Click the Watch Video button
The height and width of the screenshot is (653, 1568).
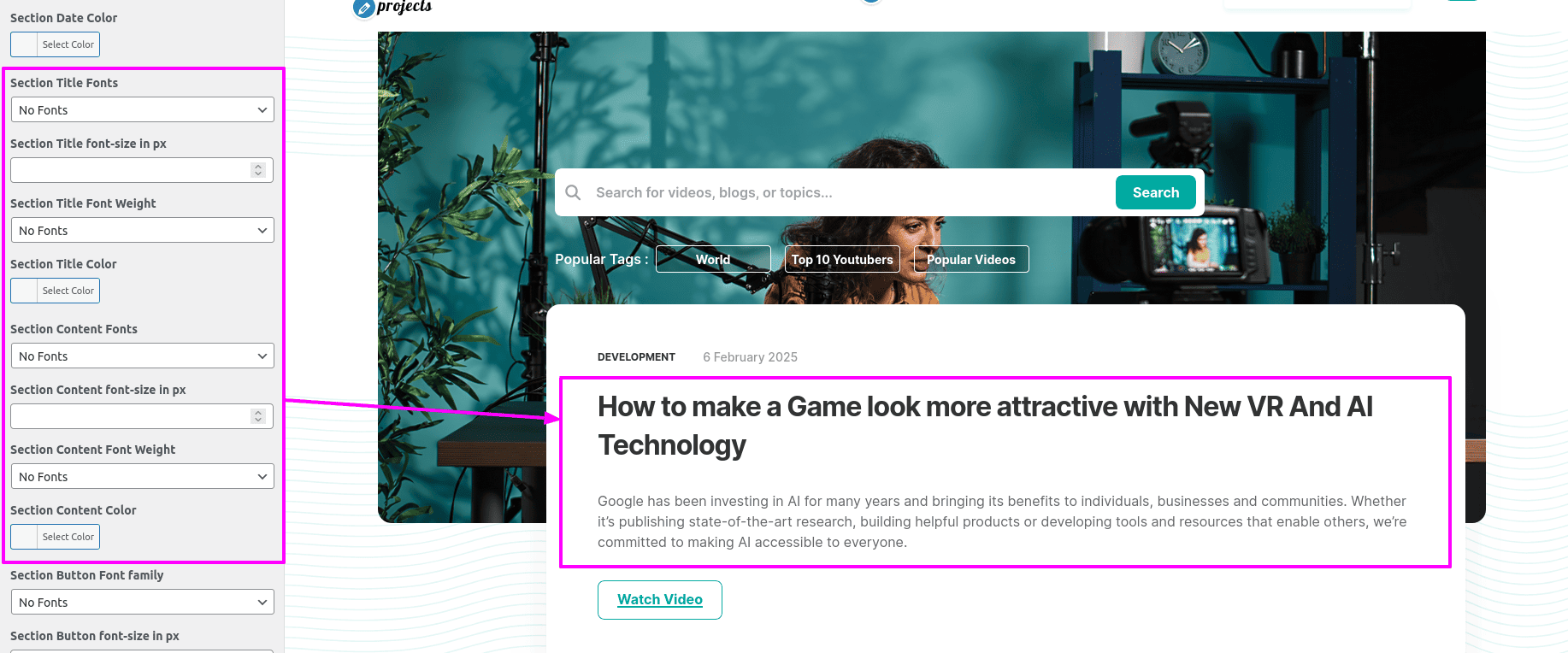click(660, 600)
